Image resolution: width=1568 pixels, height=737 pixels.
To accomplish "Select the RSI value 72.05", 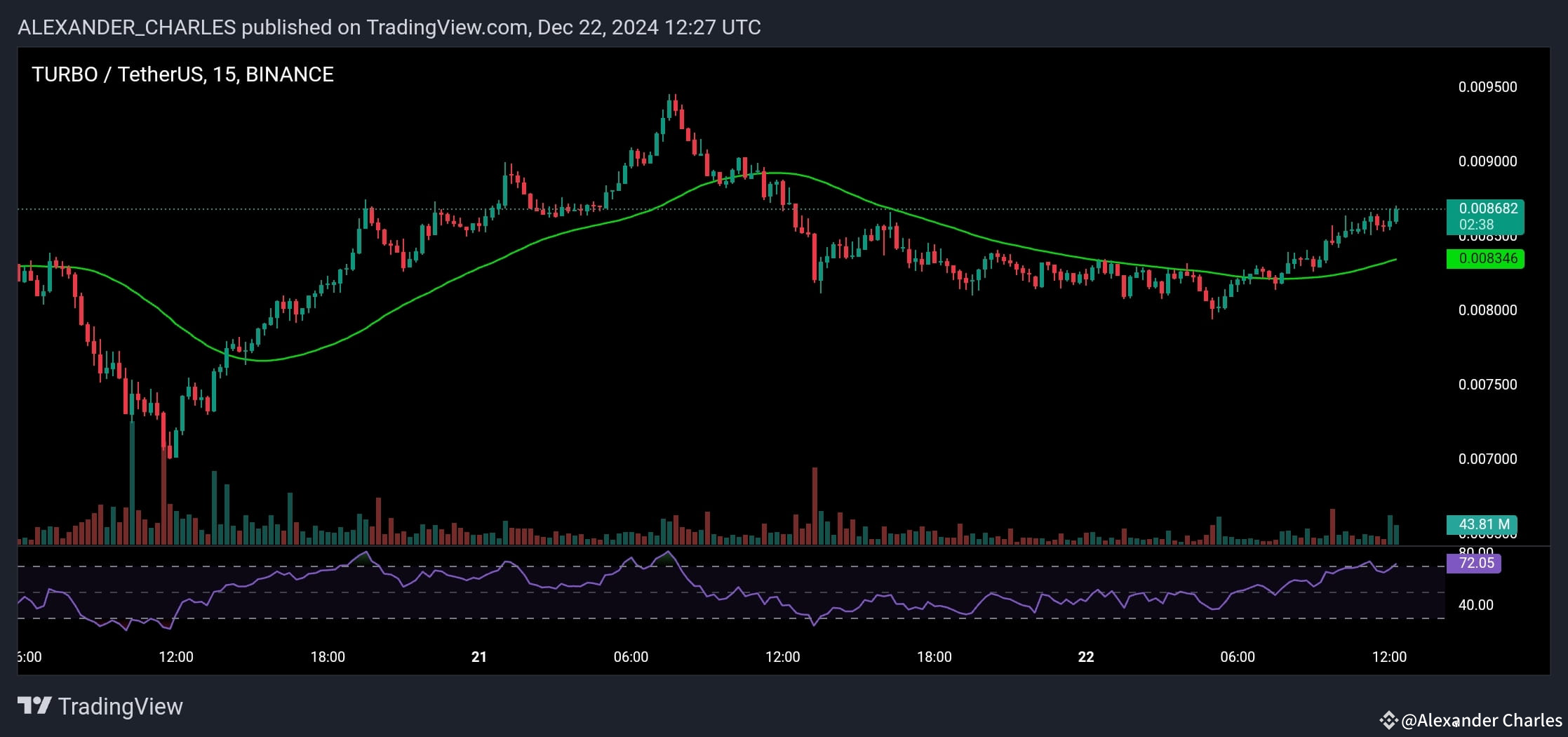I will point(1474,563).
